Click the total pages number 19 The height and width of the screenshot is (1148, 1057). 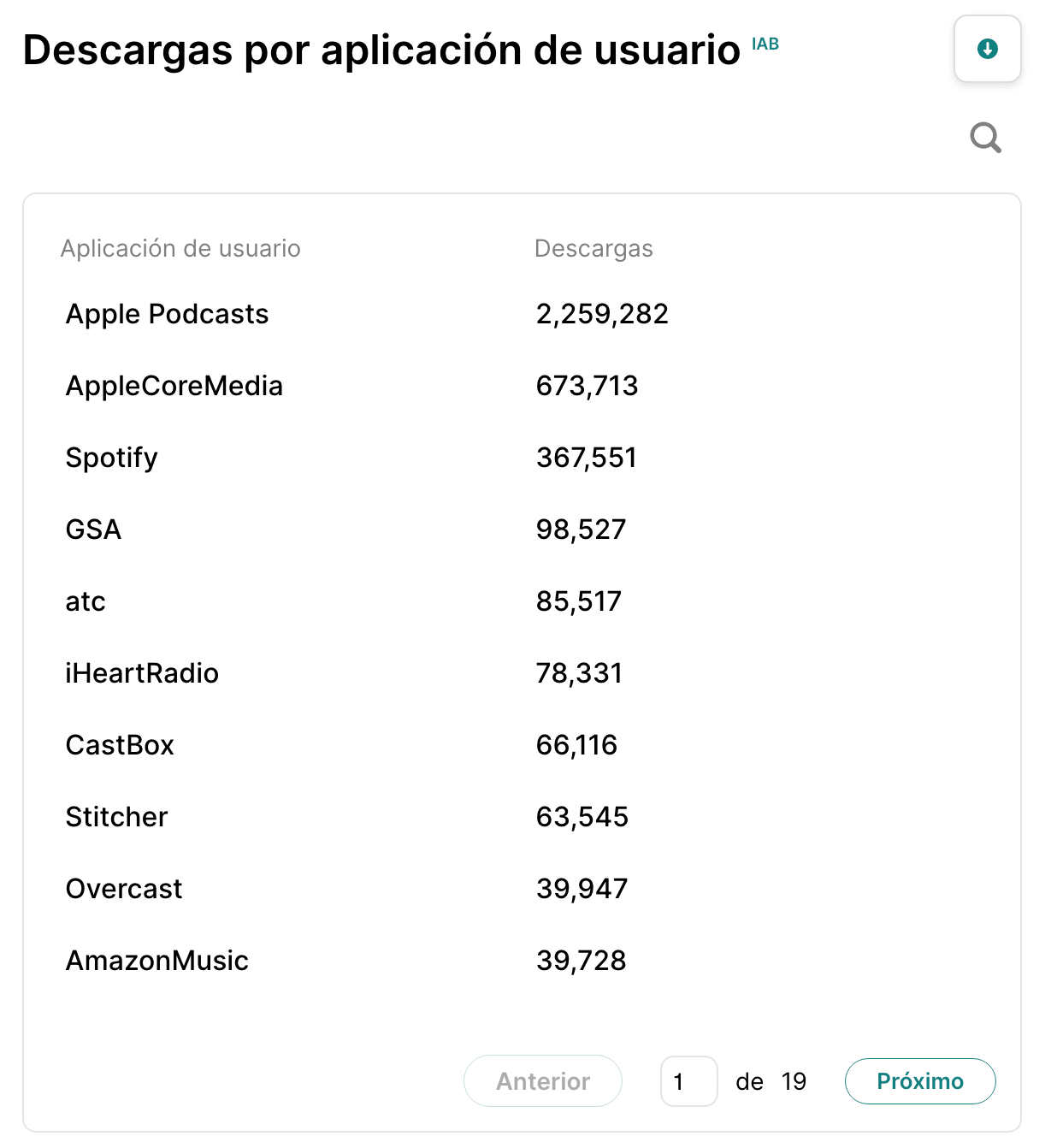pos(794,1081)
